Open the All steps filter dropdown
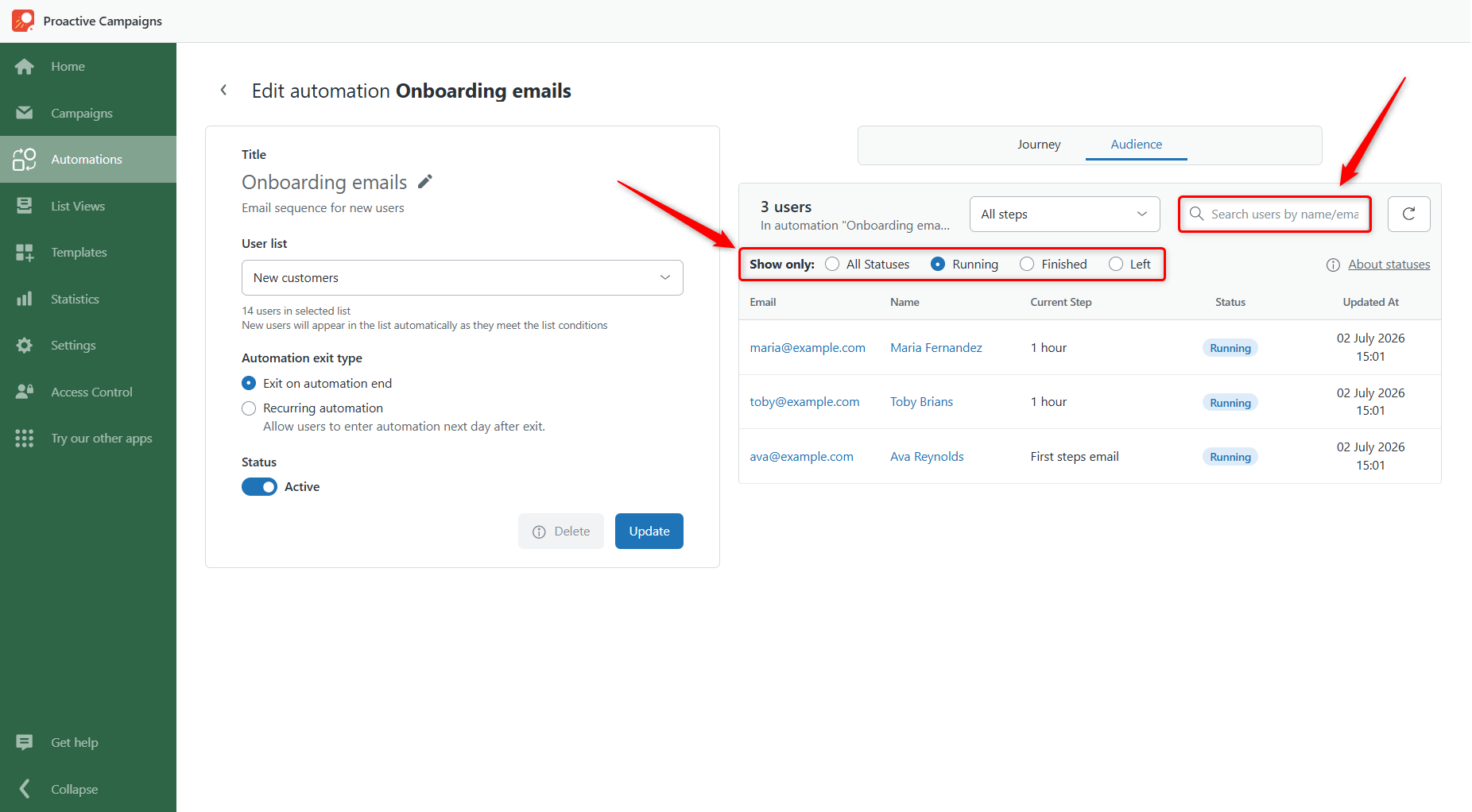The image size is (1472, 812). [1064, 215]
